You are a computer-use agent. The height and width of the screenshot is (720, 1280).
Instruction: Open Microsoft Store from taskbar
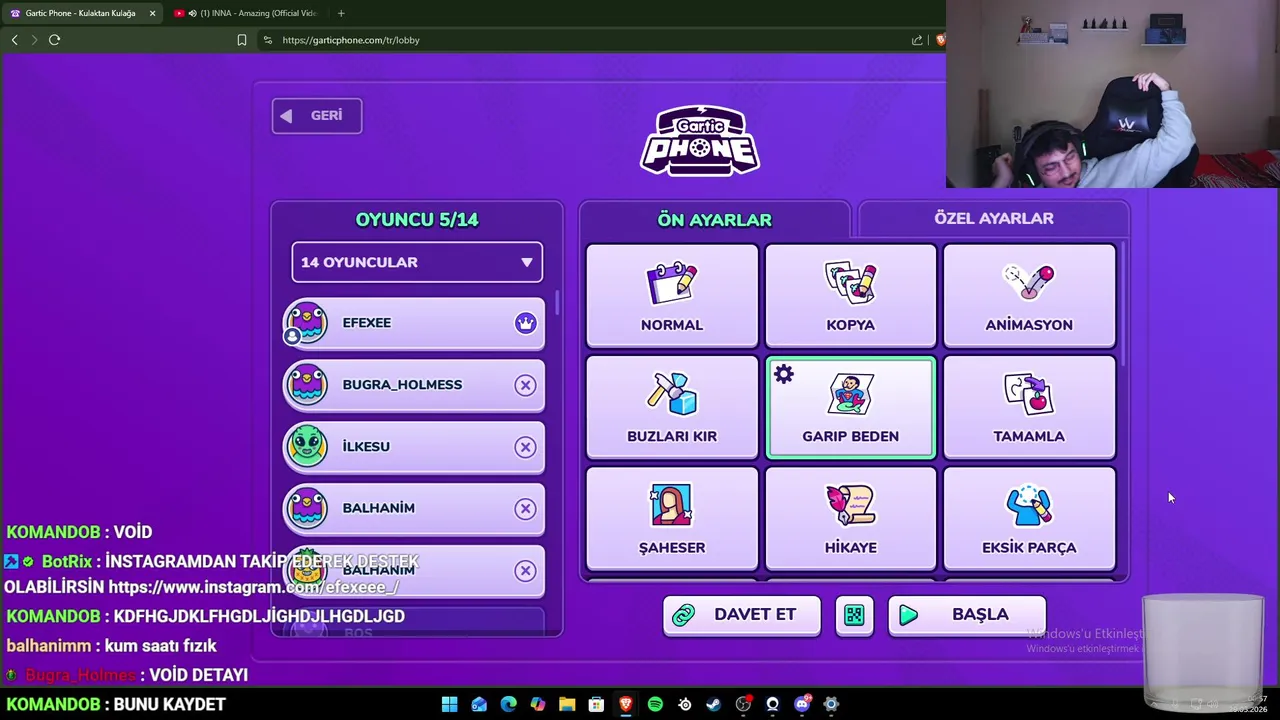pos(596,705)
